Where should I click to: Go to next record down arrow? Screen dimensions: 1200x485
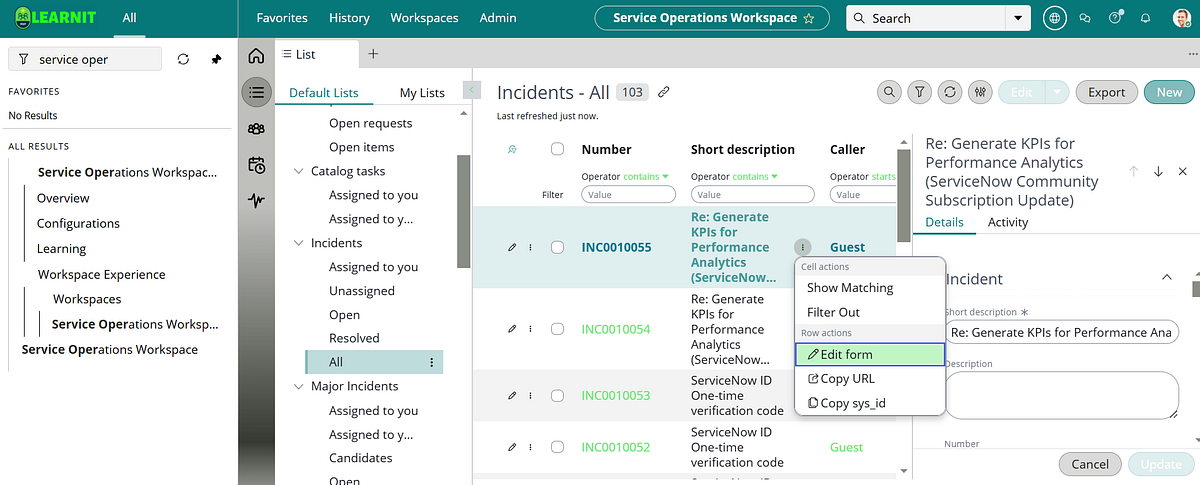[1158, 171]
